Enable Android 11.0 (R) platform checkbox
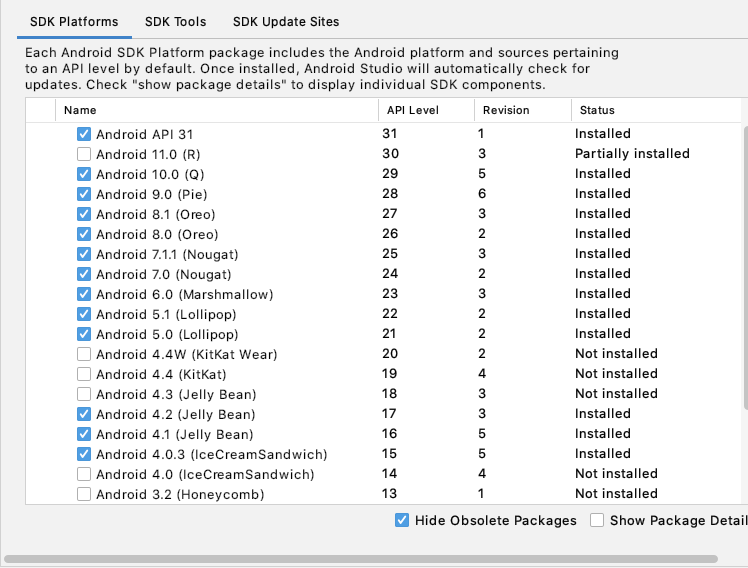Image resolution: width=748 pixels, height=568 pixels. click(84, 154)
